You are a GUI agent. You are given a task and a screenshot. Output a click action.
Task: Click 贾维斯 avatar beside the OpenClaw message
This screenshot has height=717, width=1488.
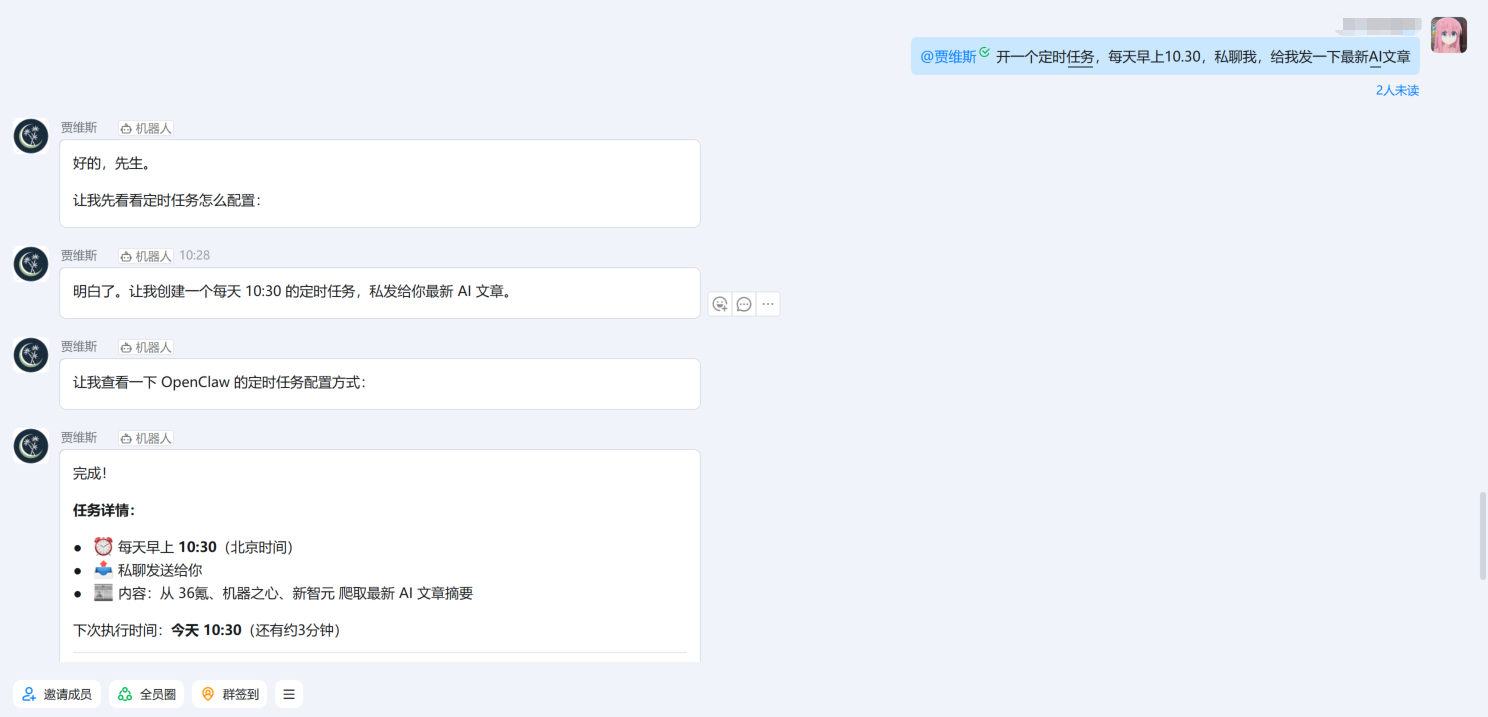tap(31, 355)
